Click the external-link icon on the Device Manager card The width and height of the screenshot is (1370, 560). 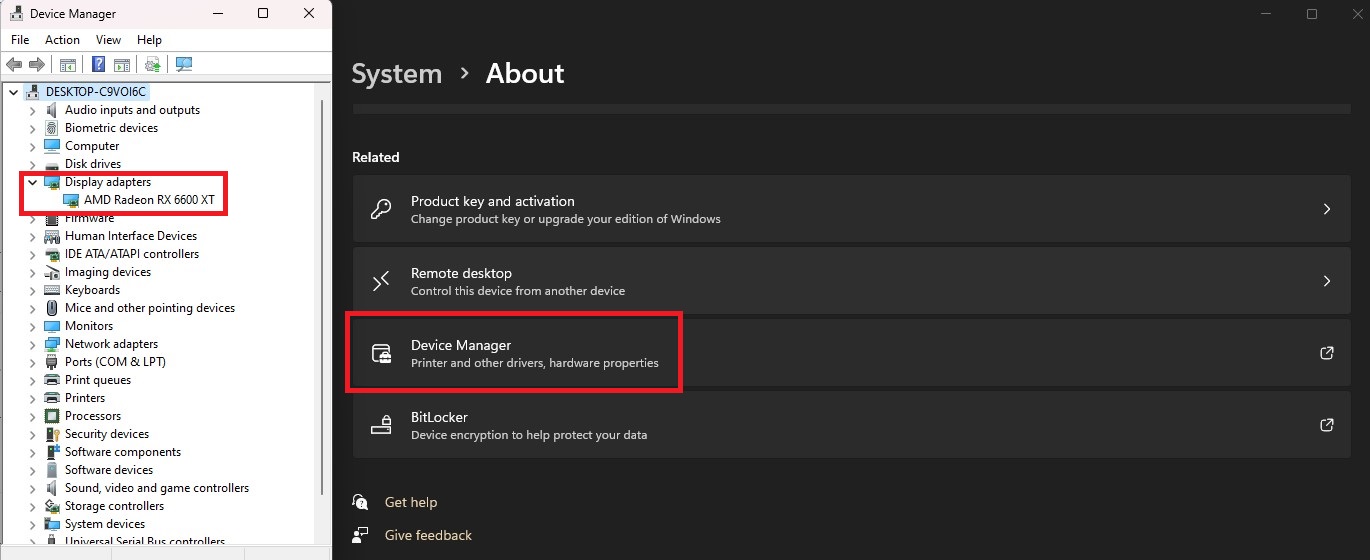[1327, 353]
